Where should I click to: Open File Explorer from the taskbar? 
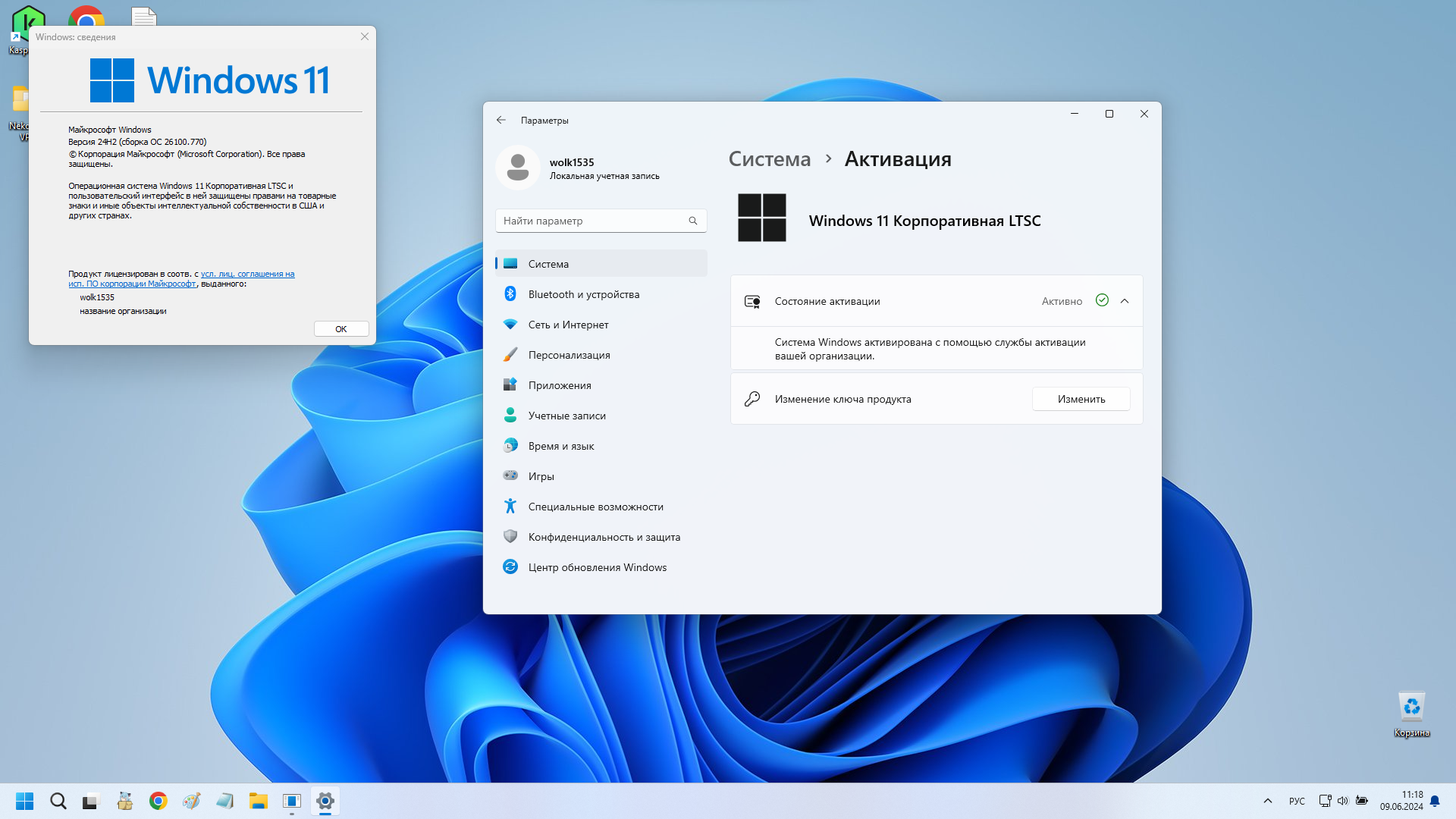click(258, 801)
